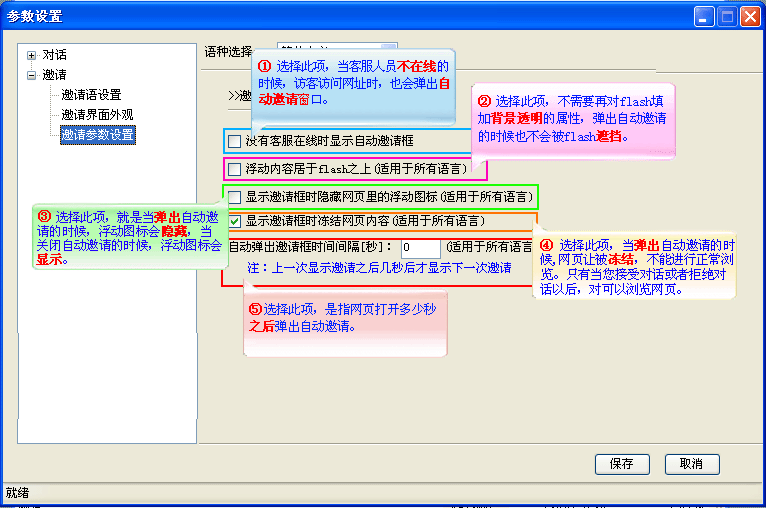This screenshot has height=508, width=766.
Task: Open 邀请语设置 in the tree
Action: 91,95
